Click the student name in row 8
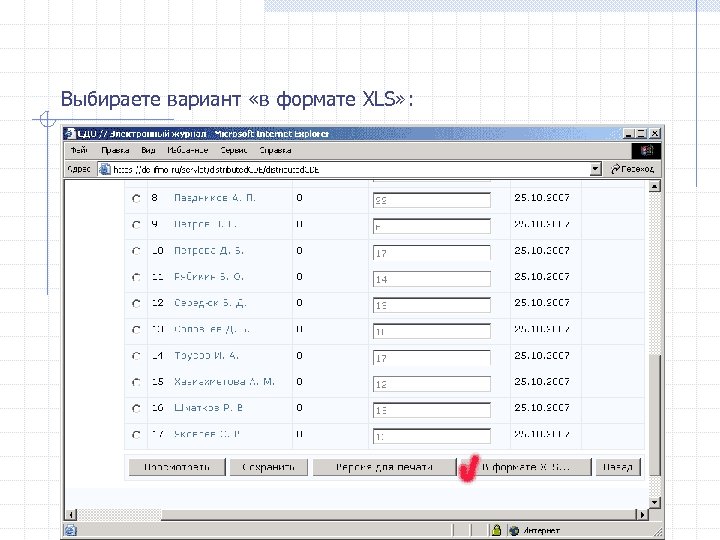This screenshot has height=540, width=720. tap(214, 198)
